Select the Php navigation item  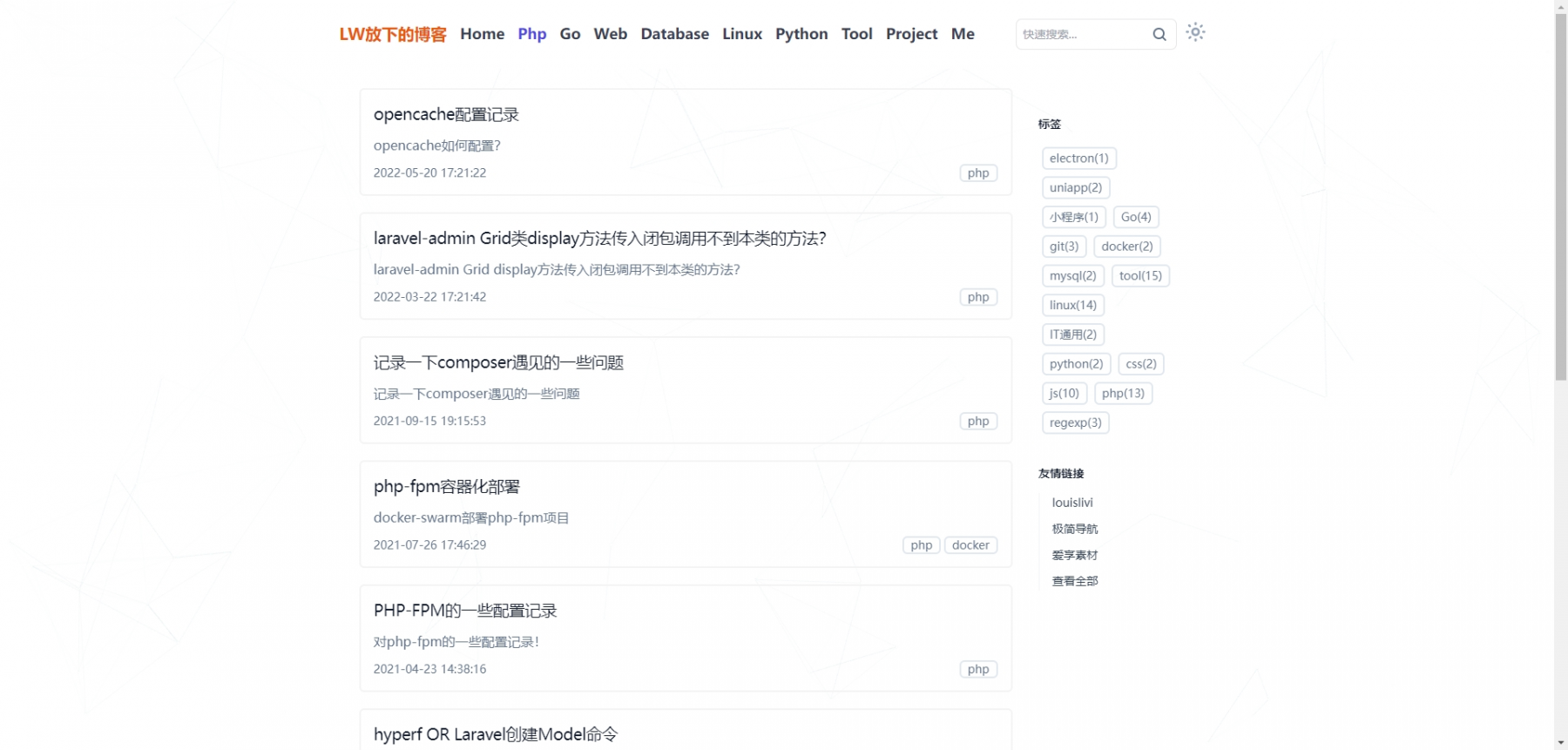coord(532,34)
